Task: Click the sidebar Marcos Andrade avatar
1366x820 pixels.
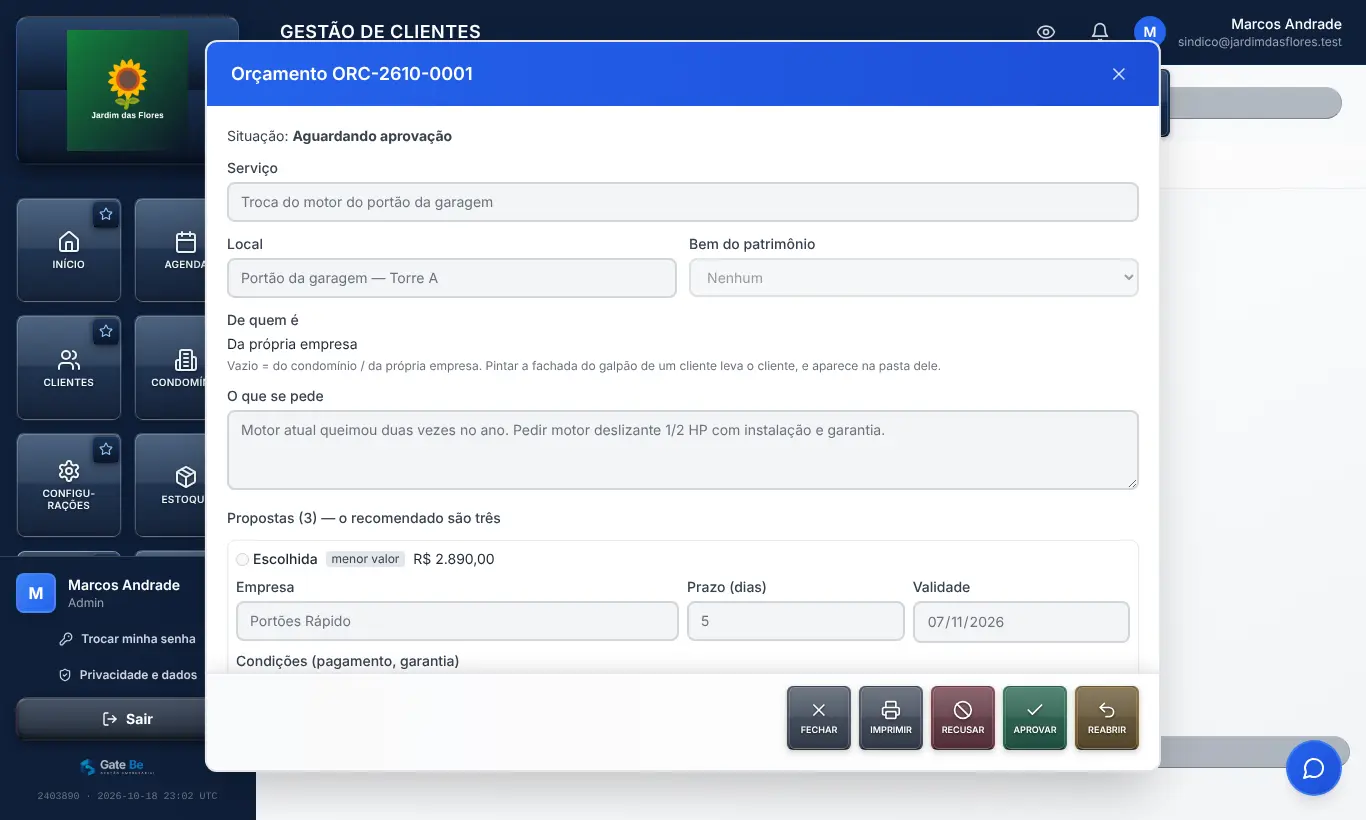Action: (36, 593)
